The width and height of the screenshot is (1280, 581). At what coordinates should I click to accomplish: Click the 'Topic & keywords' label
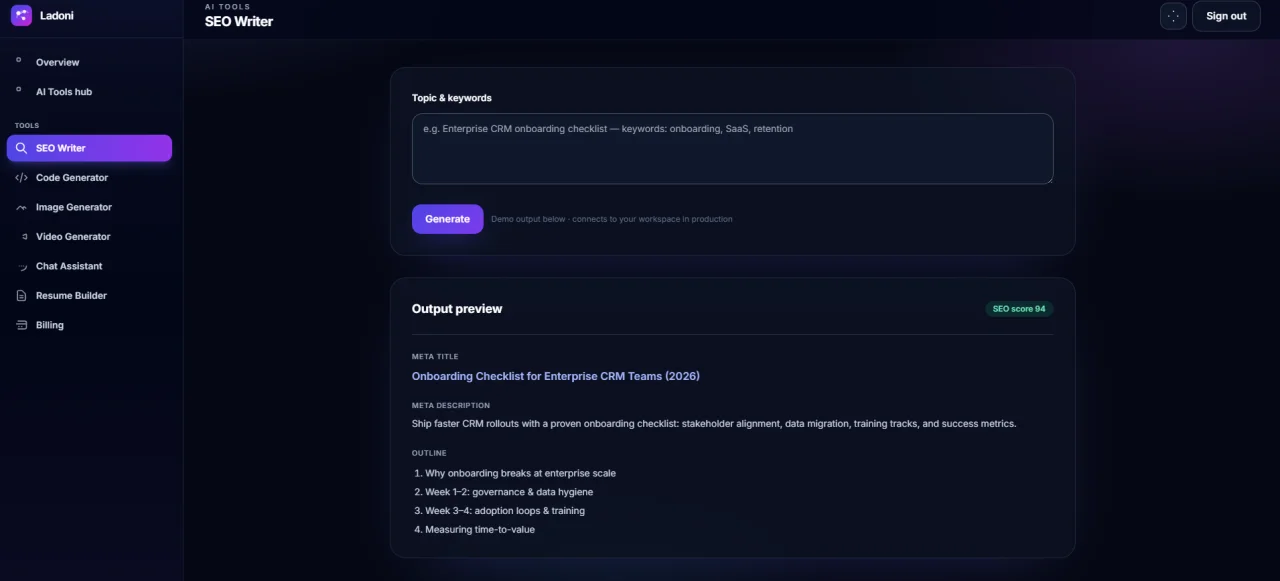[x=452, y=98]
